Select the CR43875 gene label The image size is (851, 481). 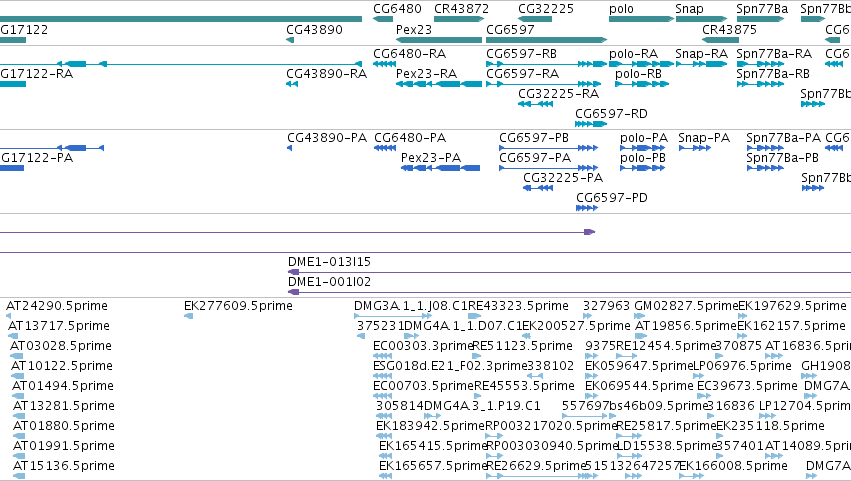coord(729,30)
